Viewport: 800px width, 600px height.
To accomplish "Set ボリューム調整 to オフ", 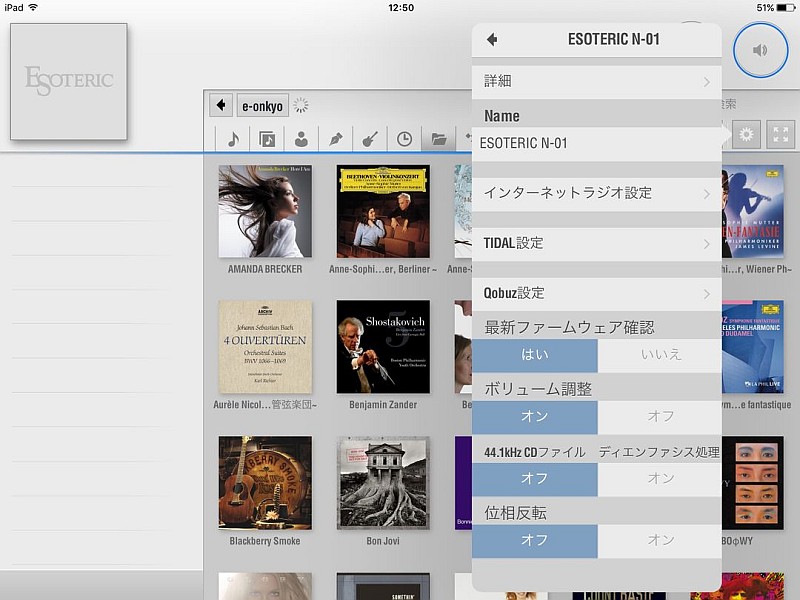I will pyautogui.click(x=660, y=416).
